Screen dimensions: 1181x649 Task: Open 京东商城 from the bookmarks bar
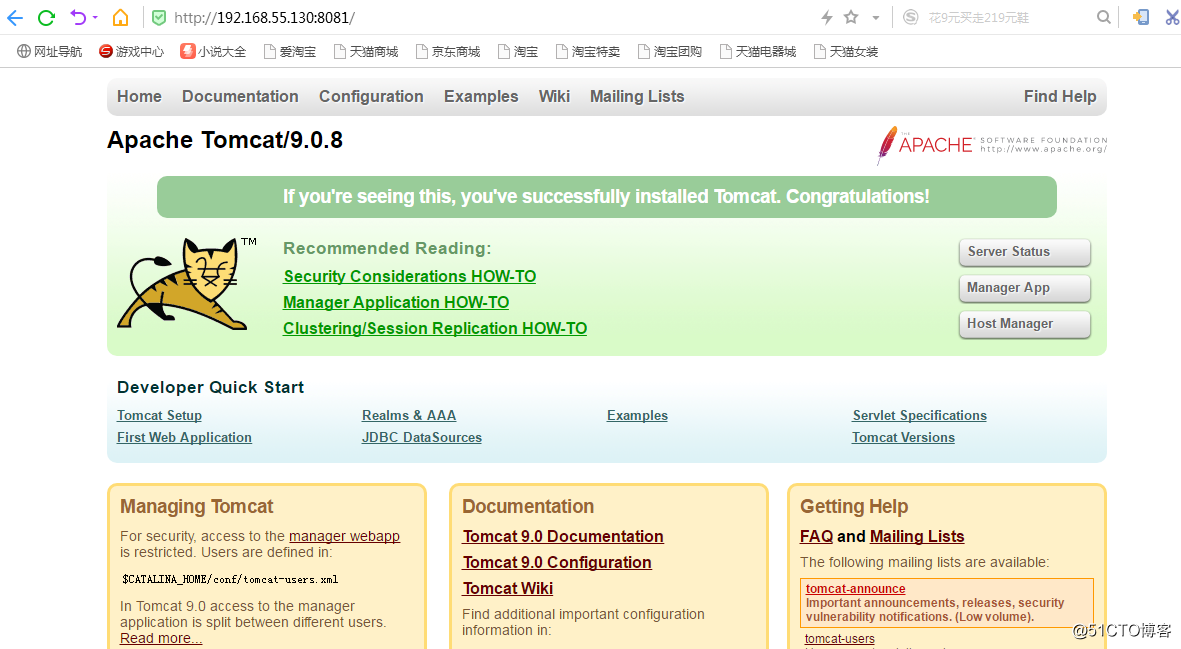click(447, 50)
